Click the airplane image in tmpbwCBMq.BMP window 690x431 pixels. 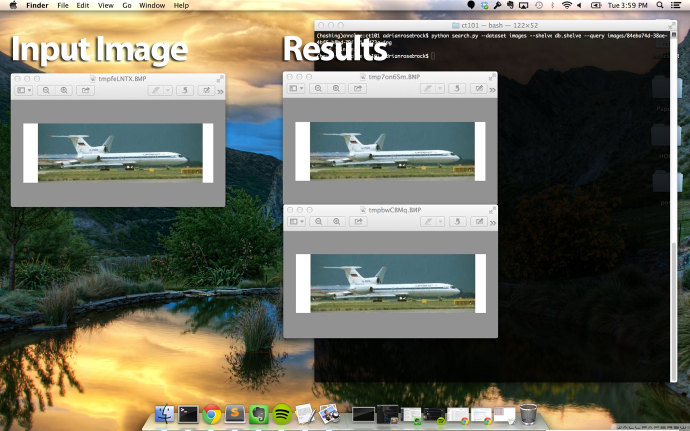(x=393, y=283)
